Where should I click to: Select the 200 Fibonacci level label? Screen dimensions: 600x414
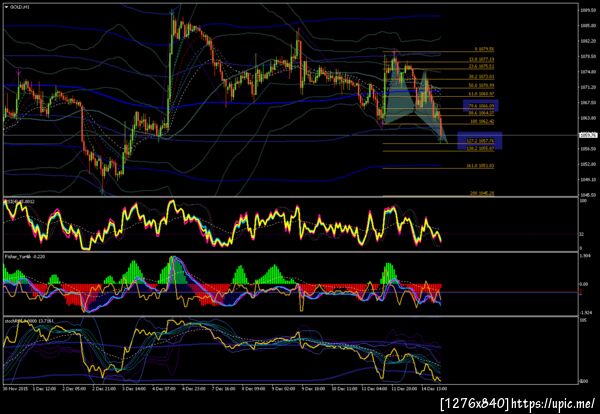482,194
